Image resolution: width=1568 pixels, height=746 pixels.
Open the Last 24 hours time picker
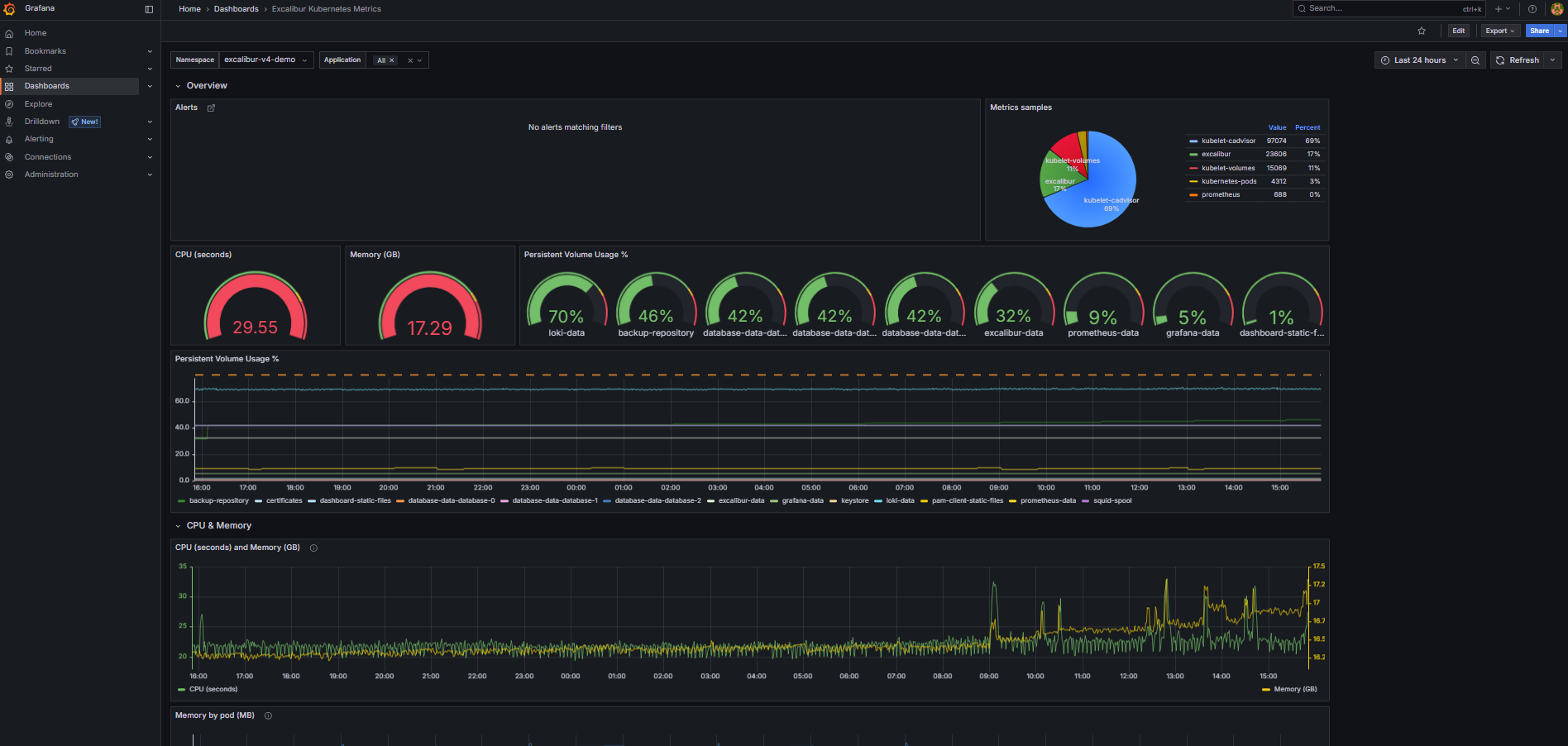1419,60
